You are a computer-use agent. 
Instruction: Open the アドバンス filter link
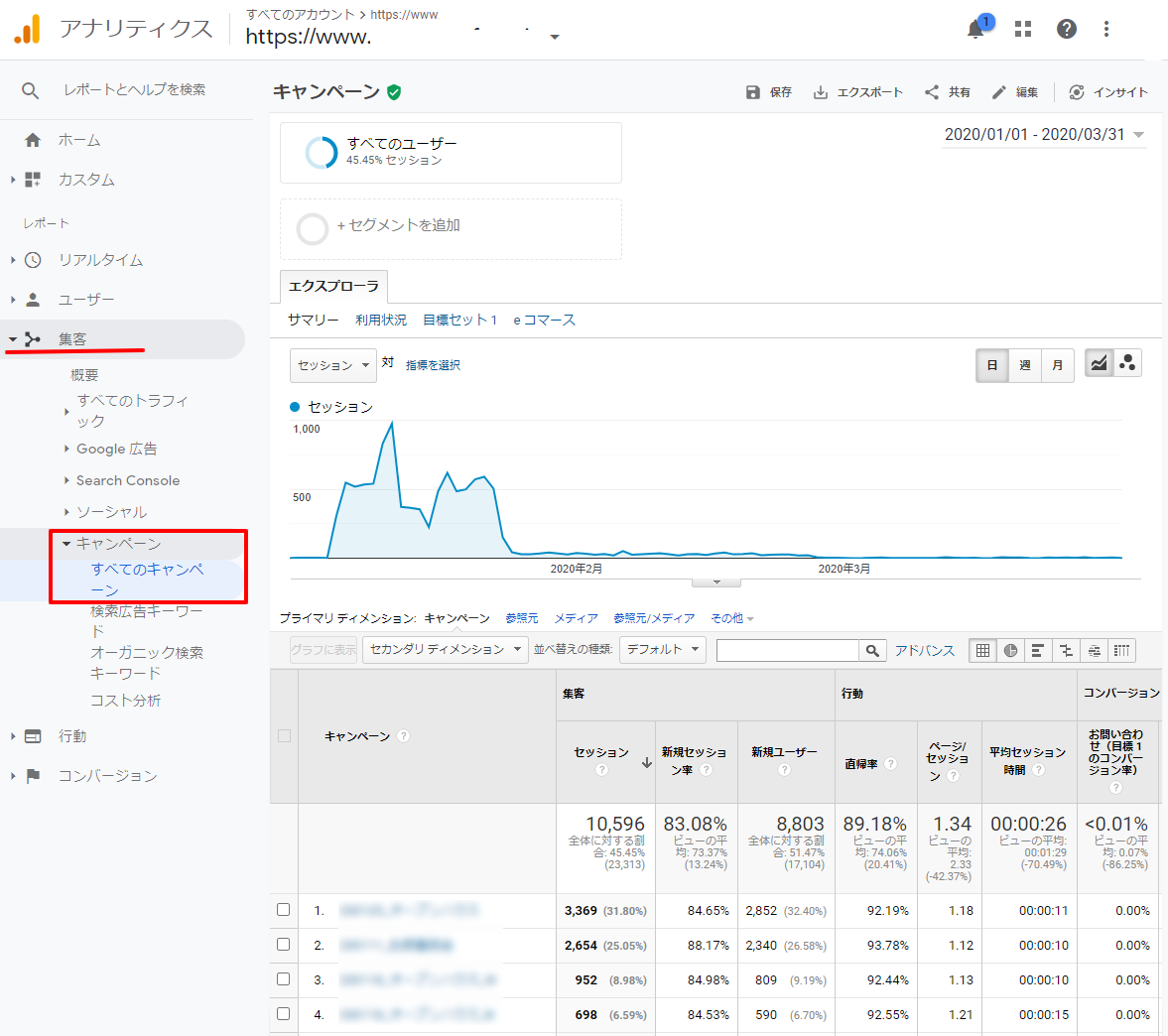click(925, 650)
